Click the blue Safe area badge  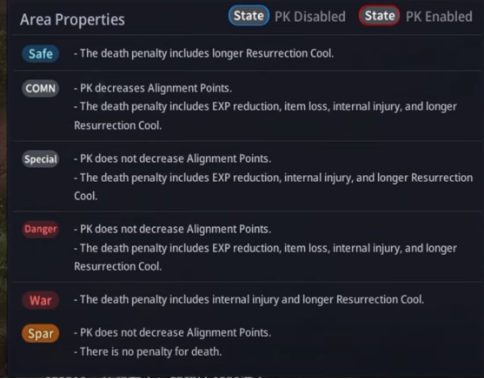coord(40,54)
